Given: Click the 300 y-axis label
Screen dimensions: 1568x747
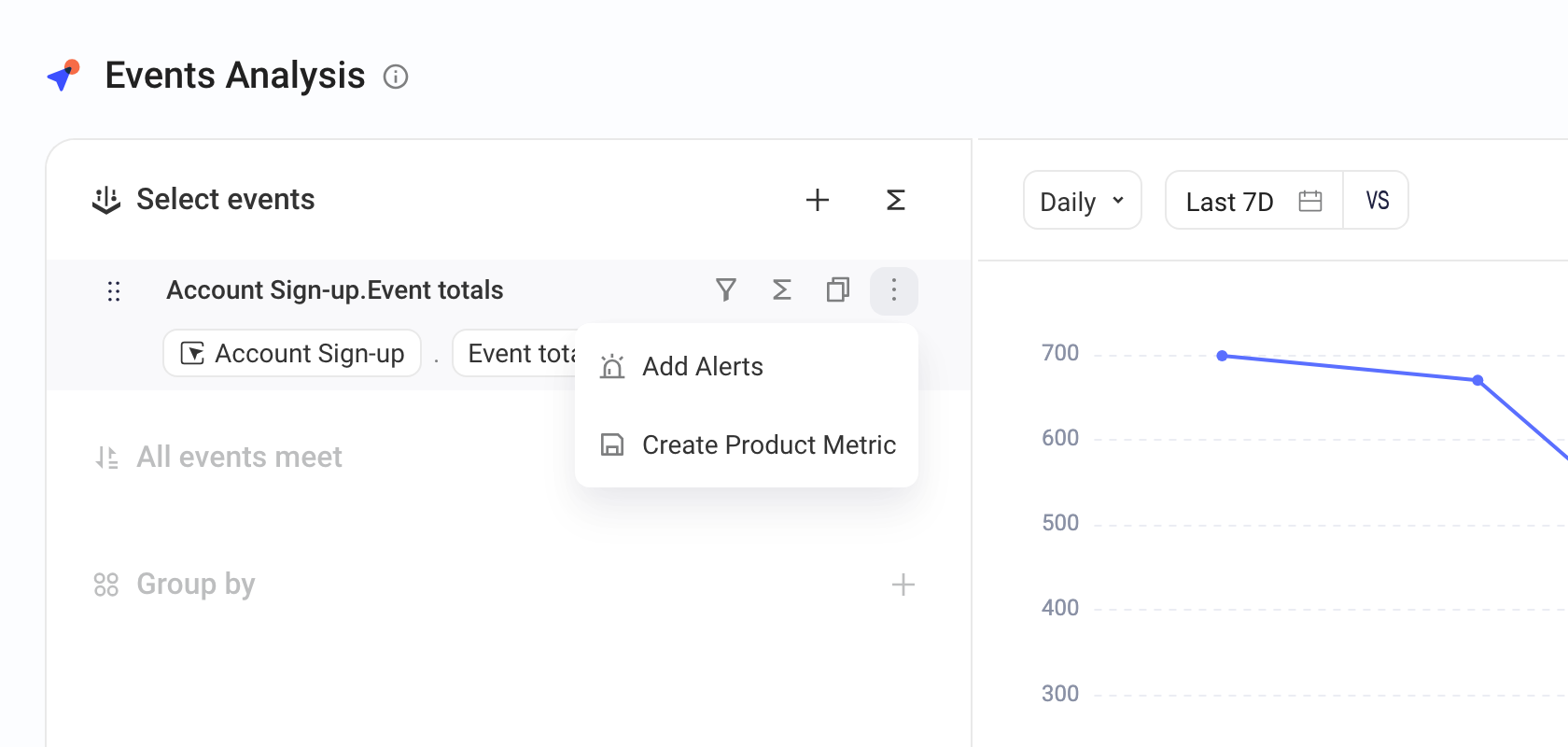Looking at the screenshot, I should click(1060, 694).
